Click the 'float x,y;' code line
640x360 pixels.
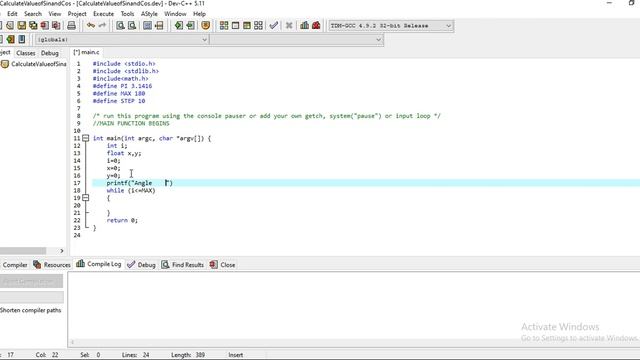(x=124, y=153)
